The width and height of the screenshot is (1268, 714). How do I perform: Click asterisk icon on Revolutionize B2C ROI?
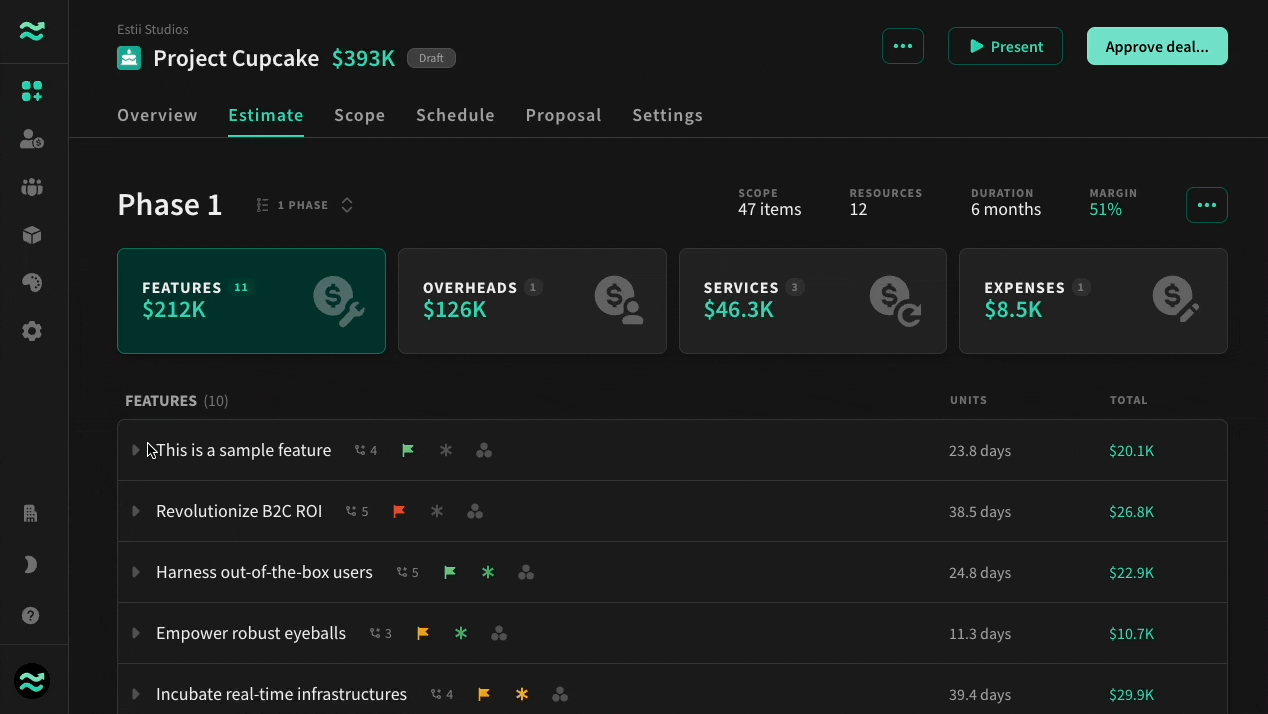[437, 512]
